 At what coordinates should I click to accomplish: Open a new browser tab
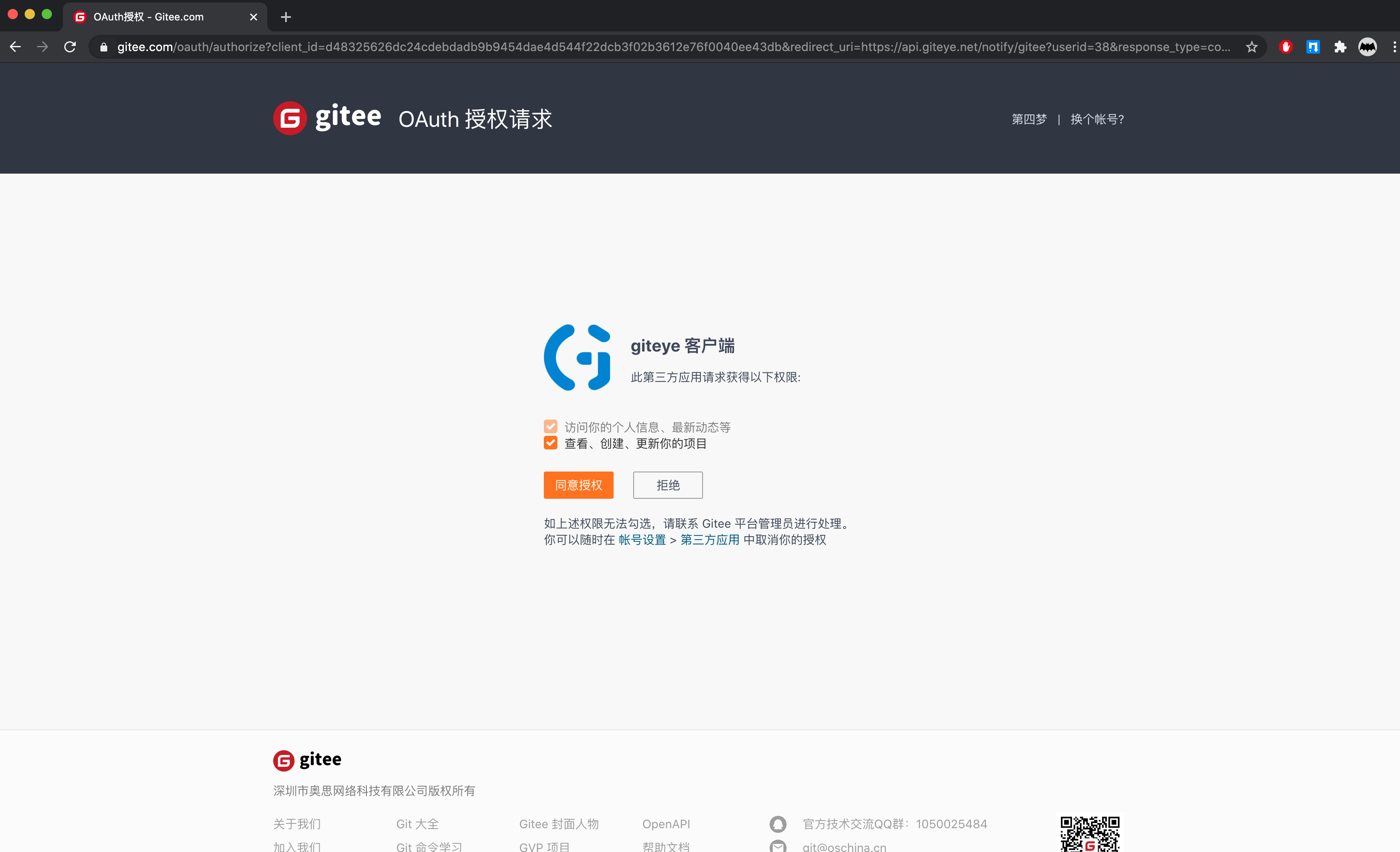tap(286, 17)
